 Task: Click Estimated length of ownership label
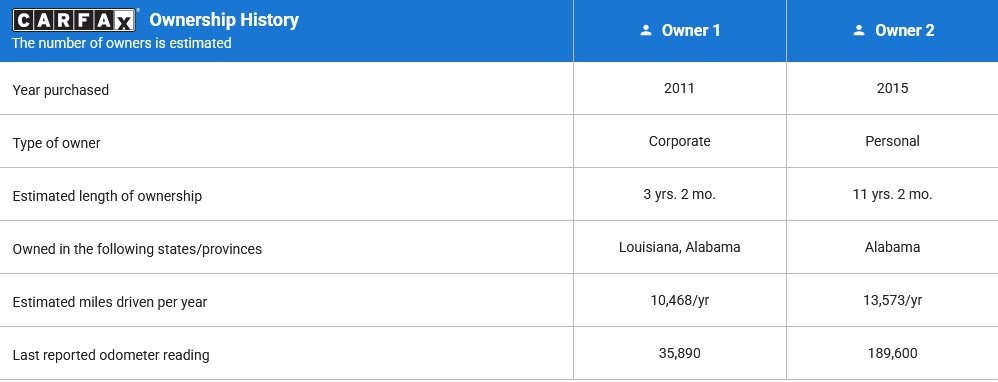pos(107,196)
